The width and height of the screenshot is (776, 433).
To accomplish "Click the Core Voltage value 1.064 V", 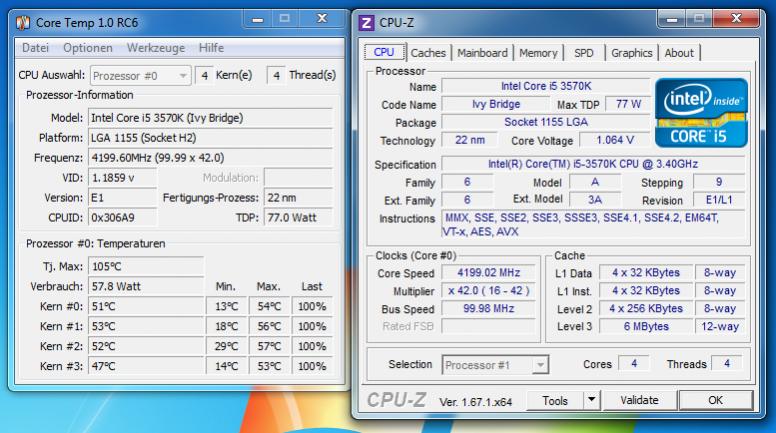I will pyautogui.click(x=615, y=140).
